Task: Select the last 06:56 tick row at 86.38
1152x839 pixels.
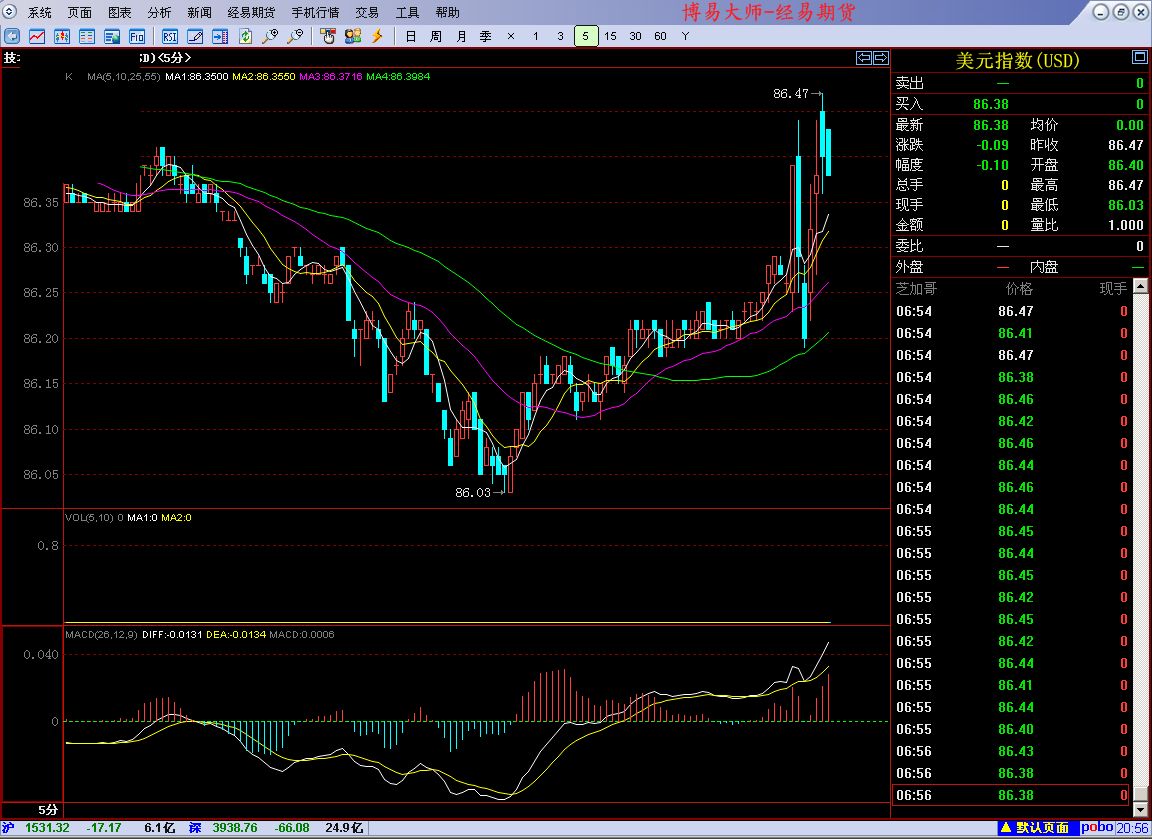Action: click(1011, 795)
